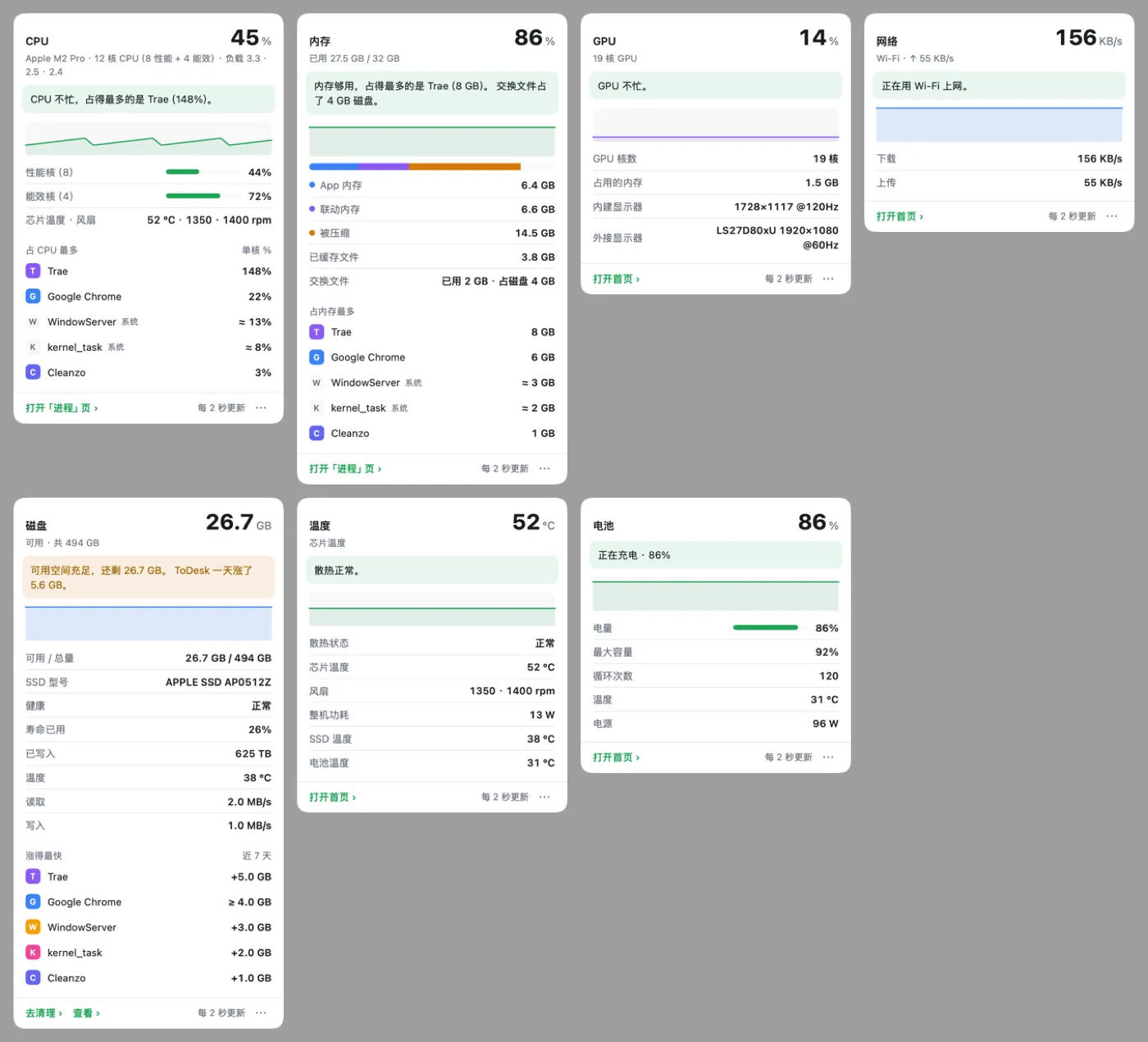
Task: Click Trae icon in CPU top processes list
Action: coord(33,271)
